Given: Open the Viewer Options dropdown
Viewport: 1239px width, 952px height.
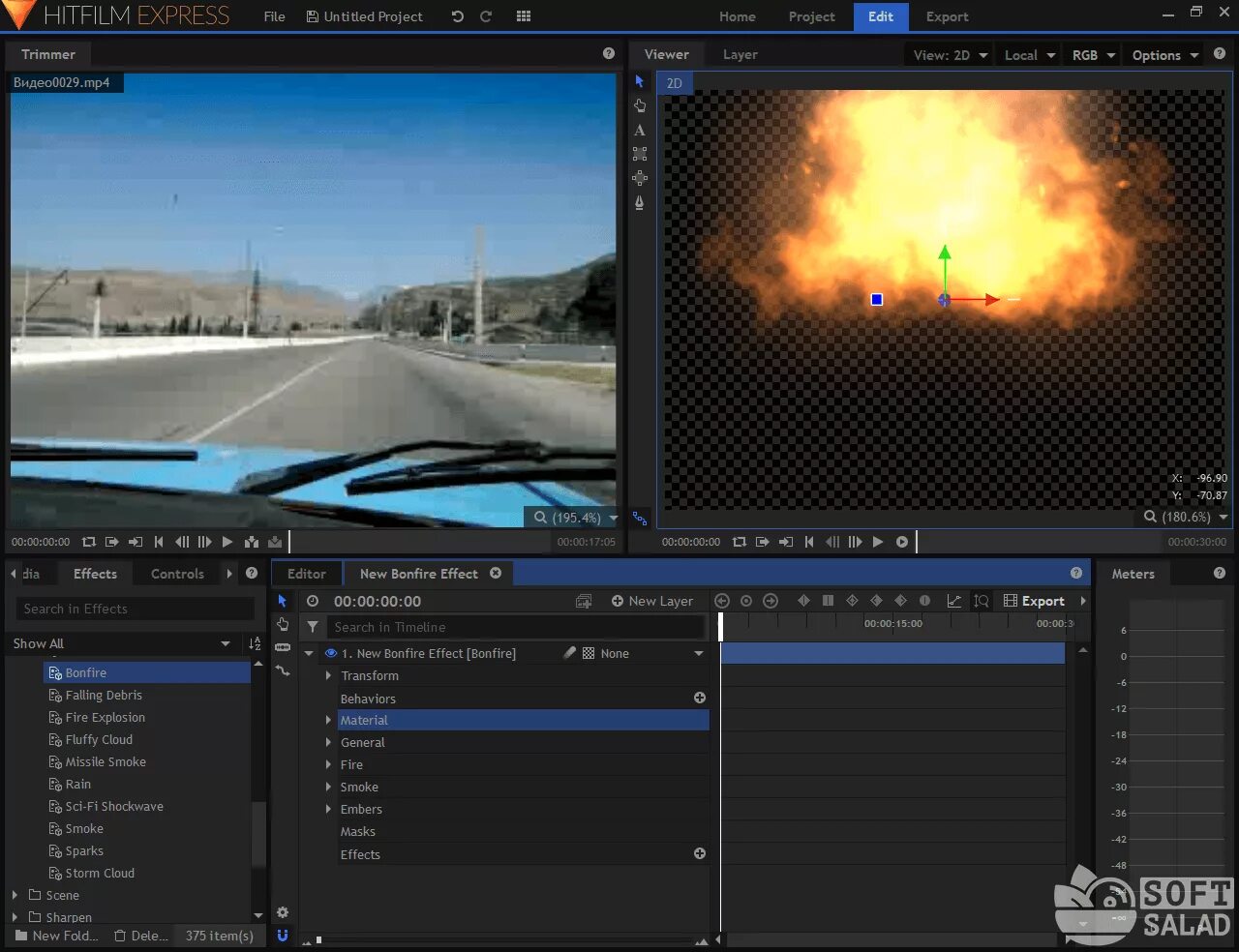Looking at the screenshot, I should pos(1165,55).
